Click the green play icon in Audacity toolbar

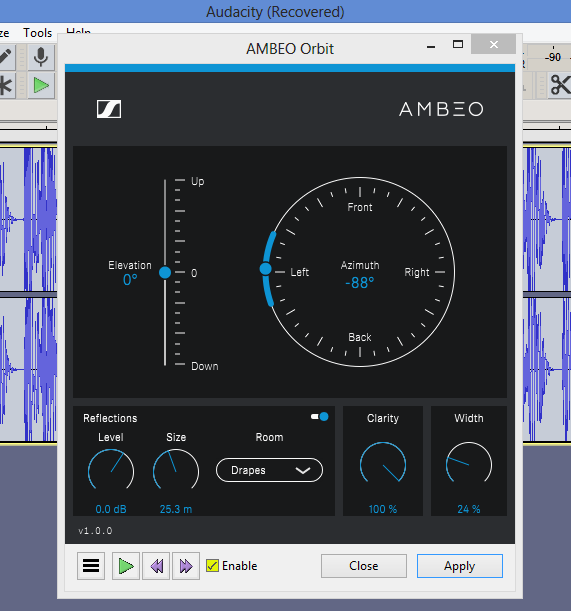tap(41, 85)
